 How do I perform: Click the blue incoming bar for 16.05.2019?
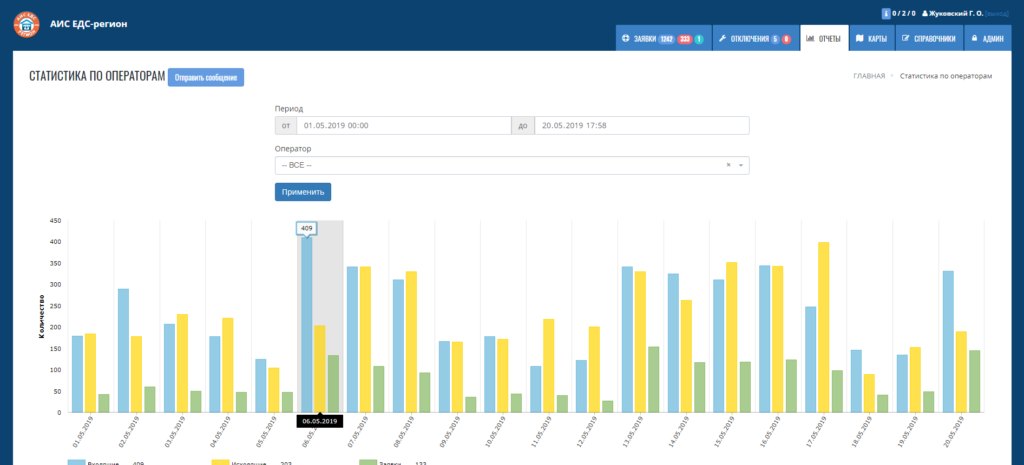765,339
